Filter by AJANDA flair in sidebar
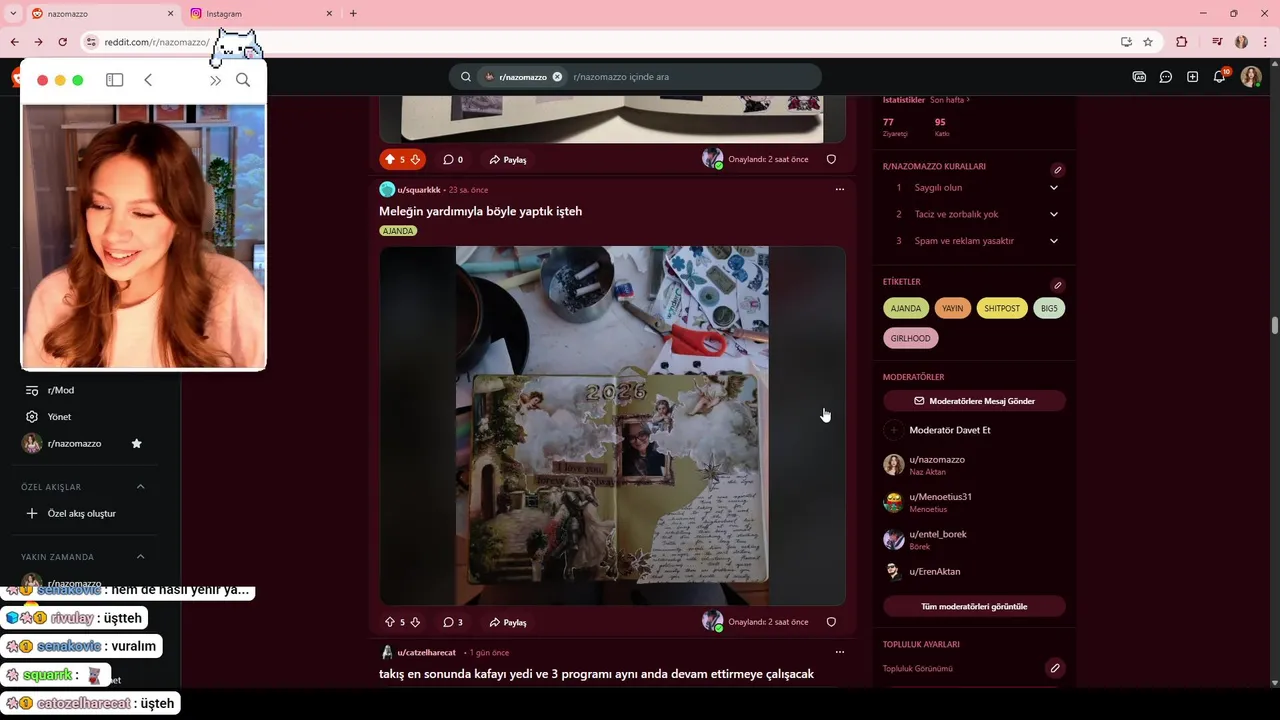Viewport: 1280px width, 720px height. click(x=906, y=308)
